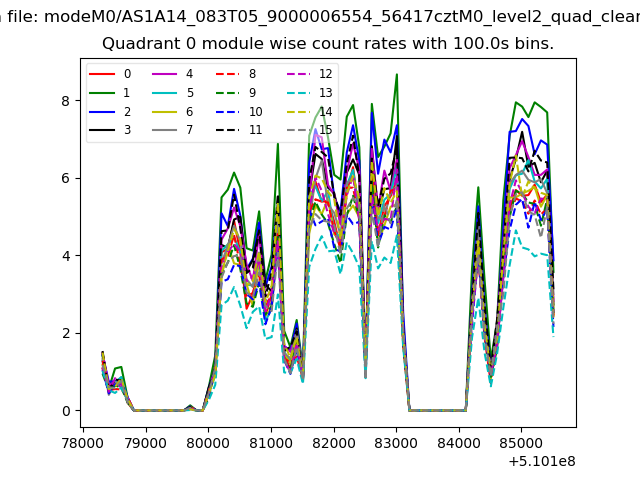The width and height of the screenshot is (640, 480).
Task: Click the 80000 tick label on the x-axis
Action: pyautogui.click(x=208, y=441)
